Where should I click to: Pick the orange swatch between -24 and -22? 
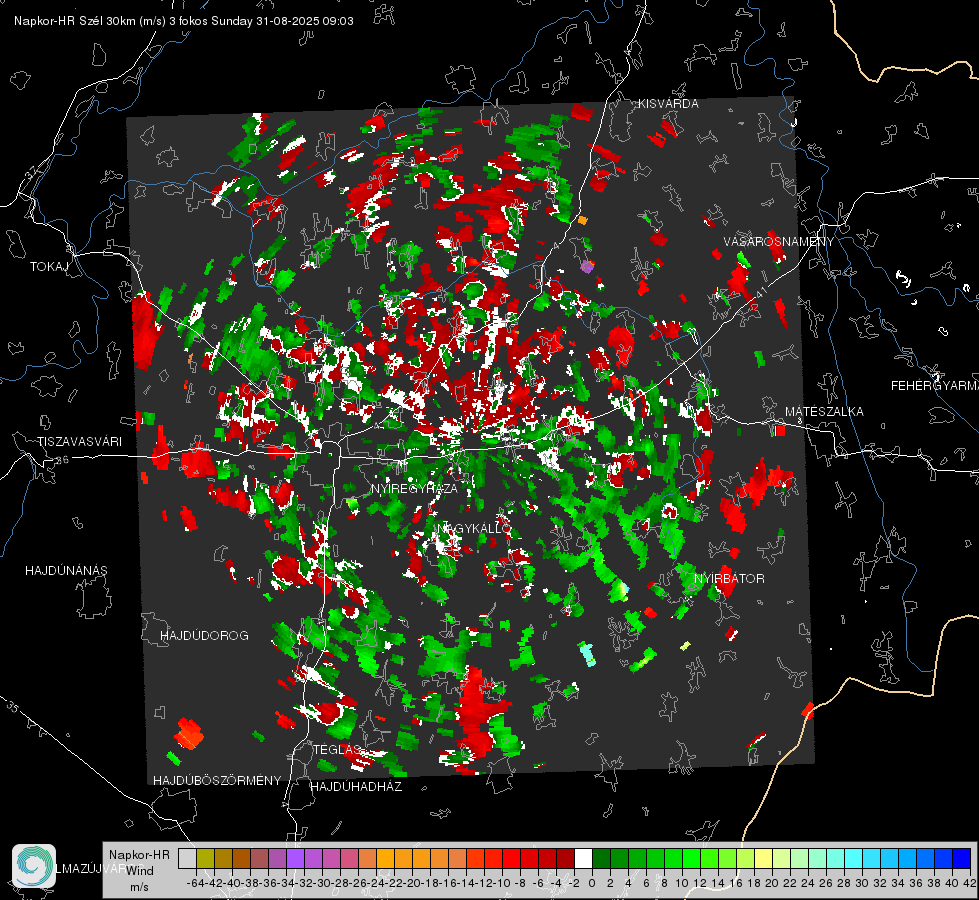click(x=385, y=859)
